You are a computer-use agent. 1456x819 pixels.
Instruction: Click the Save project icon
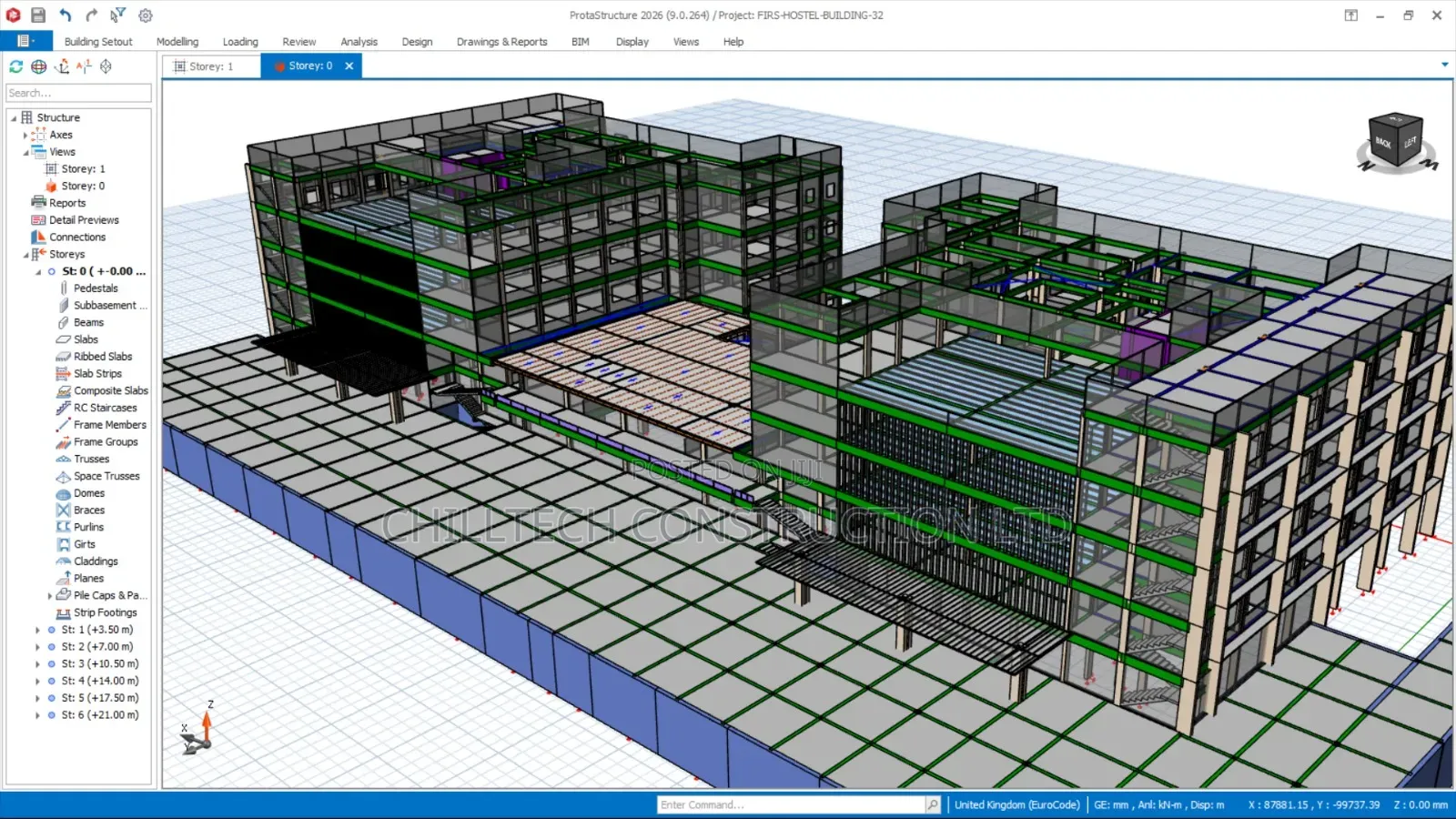(38, 15)
